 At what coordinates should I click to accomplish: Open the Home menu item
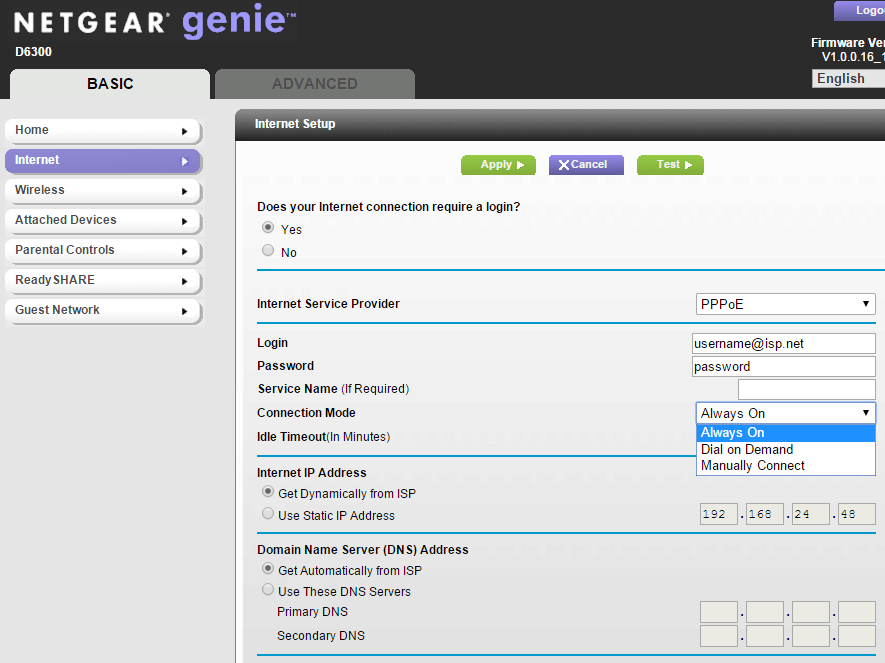click(x=103, y=130)
